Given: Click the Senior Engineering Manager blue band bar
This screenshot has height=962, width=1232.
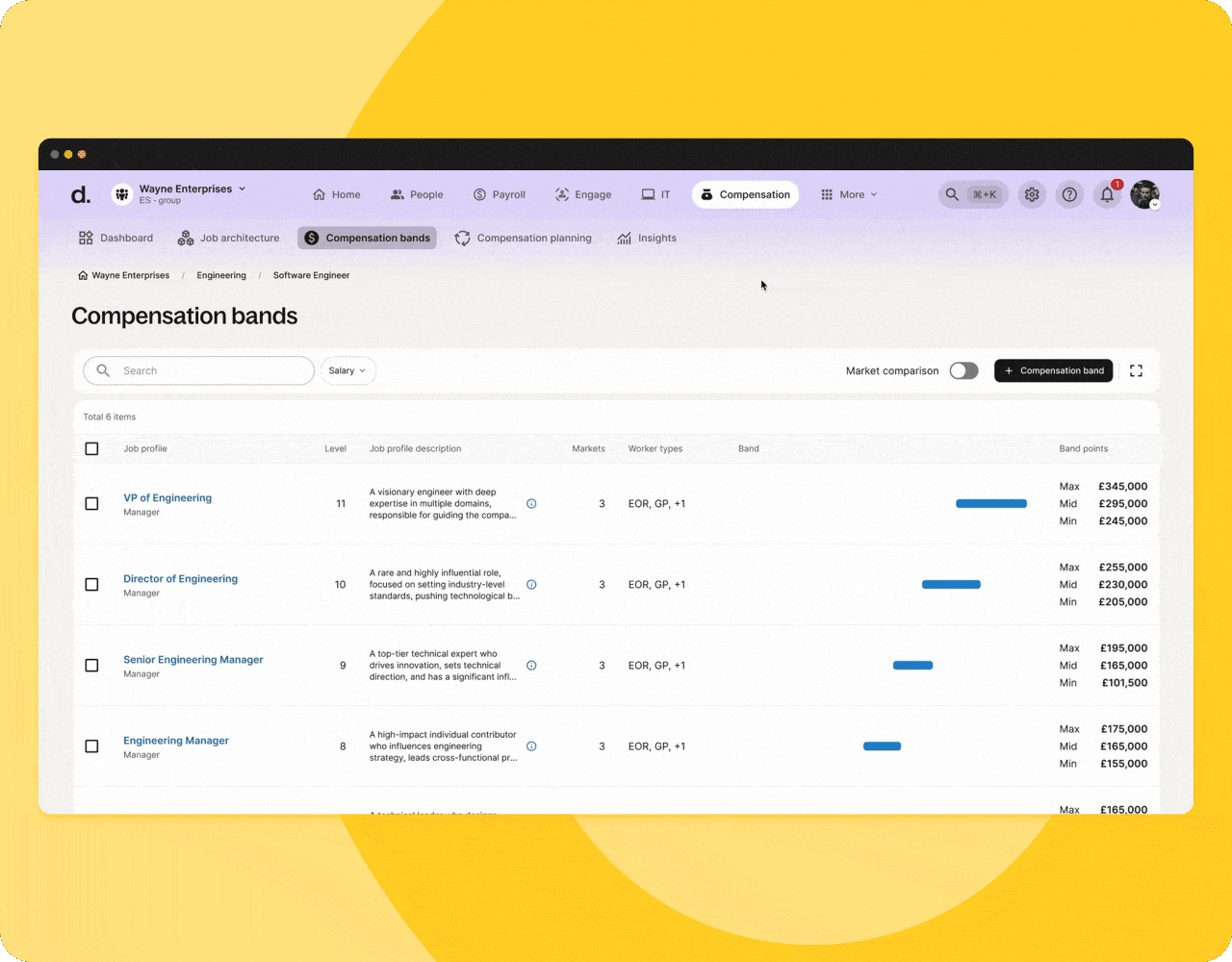Looking at the screenshot, I should coord(912,665).
